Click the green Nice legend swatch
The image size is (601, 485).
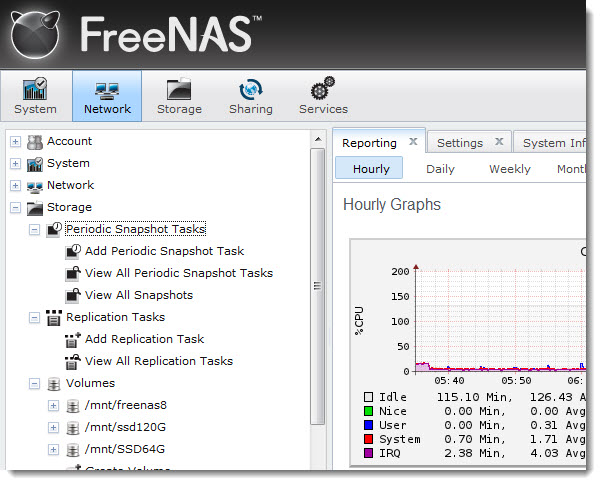(x=368, y=411)
